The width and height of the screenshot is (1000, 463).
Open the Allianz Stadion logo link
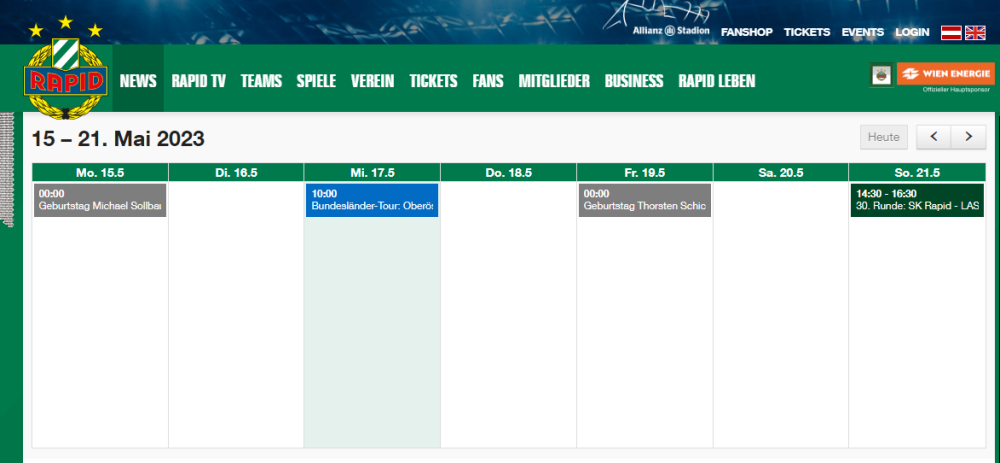(x=671, y=31)
